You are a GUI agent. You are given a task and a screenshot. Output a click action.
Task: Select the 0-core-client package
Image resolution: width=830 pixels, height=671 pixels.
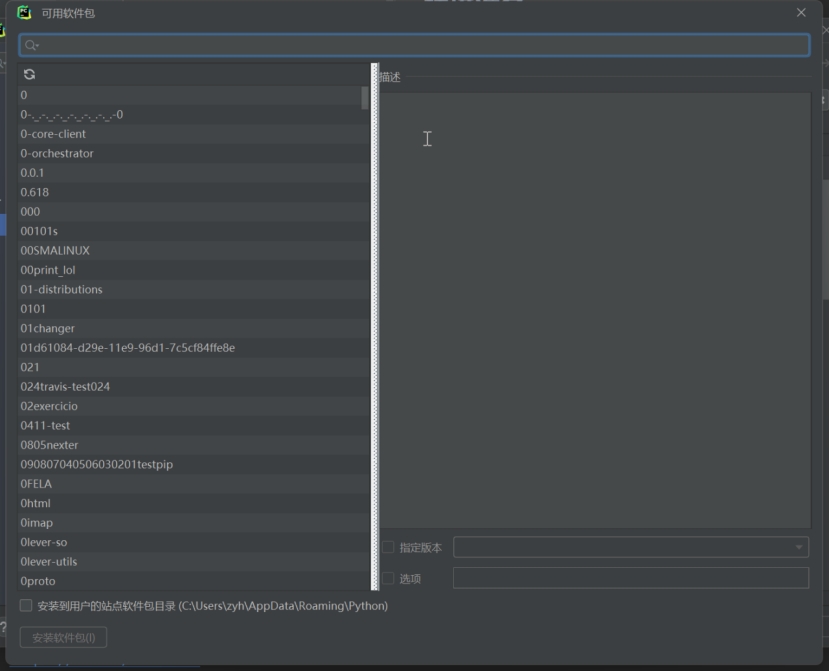coord(53,134)
